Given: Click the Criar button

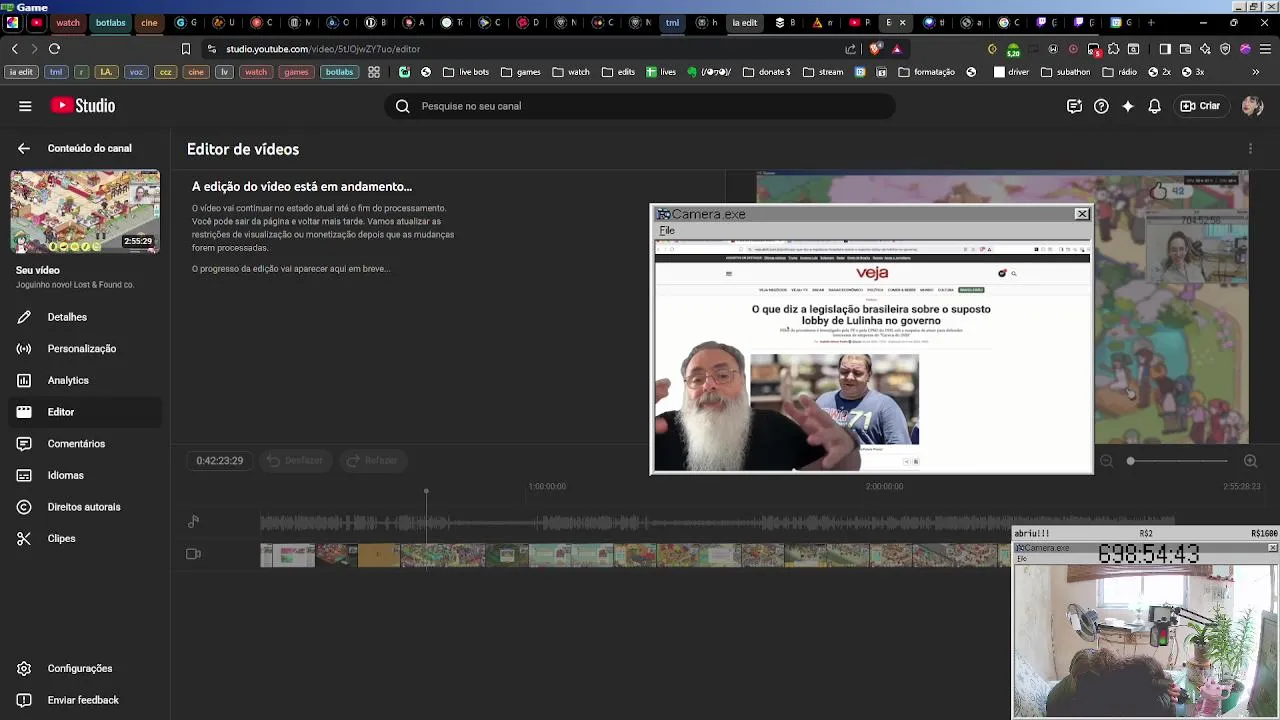Looking at the screenshot, I should (1200, 106).
